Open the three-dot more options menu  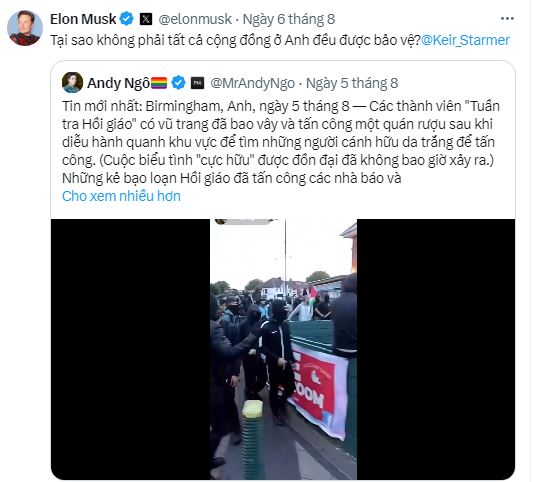(x=507, y=19)
